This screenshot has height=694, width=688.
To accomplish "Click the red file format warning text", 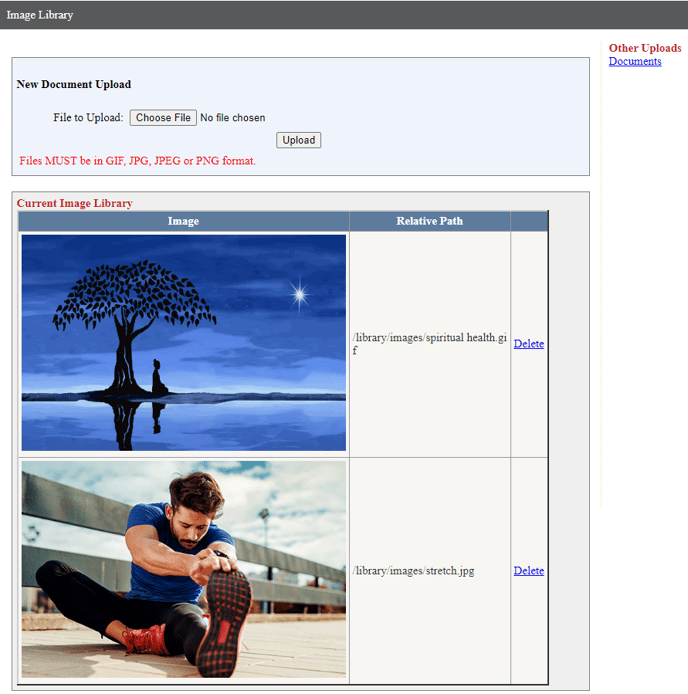I will point(138,161).
